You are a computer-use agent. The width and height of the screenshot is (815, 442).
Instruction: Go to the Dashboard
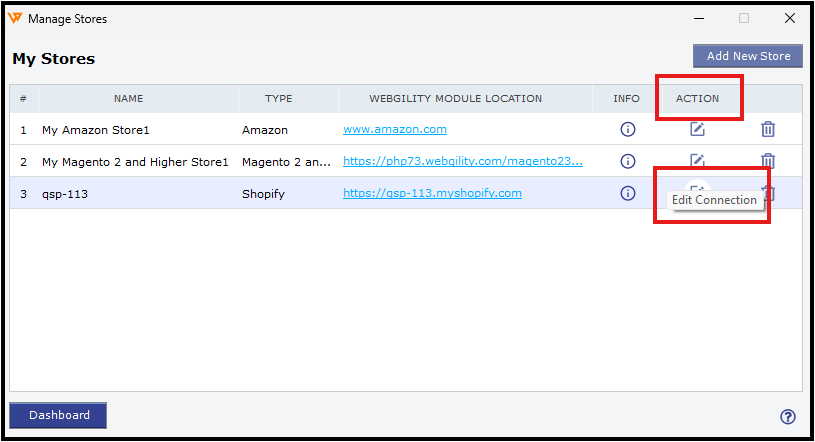tap(58, 415)
